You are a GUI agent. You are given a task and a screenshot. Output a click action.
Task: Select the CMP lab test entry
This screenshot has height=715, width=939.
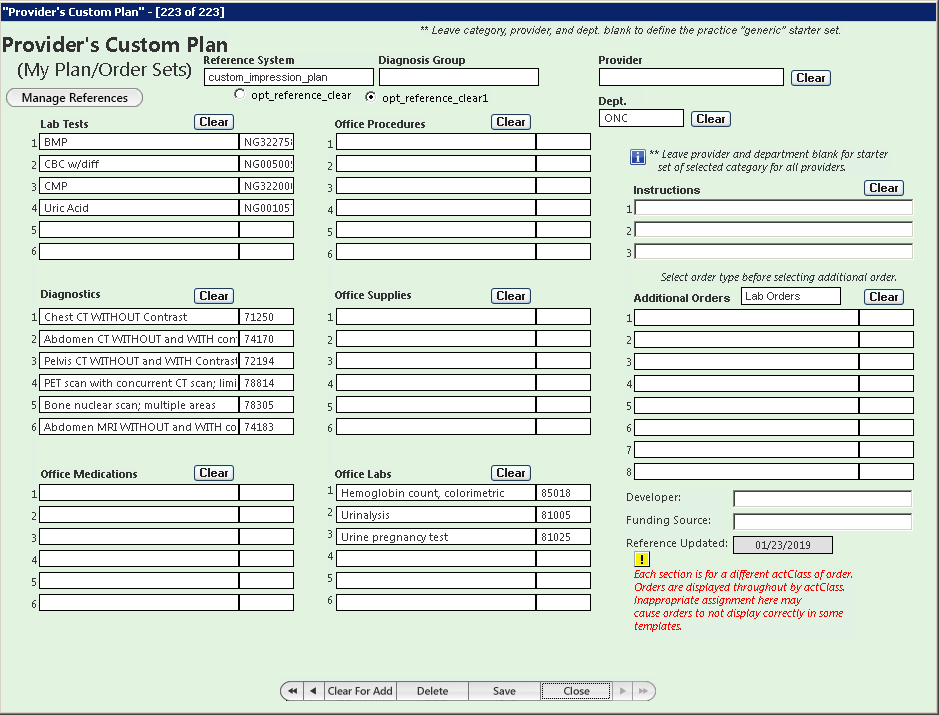click(x=139, y=186)
